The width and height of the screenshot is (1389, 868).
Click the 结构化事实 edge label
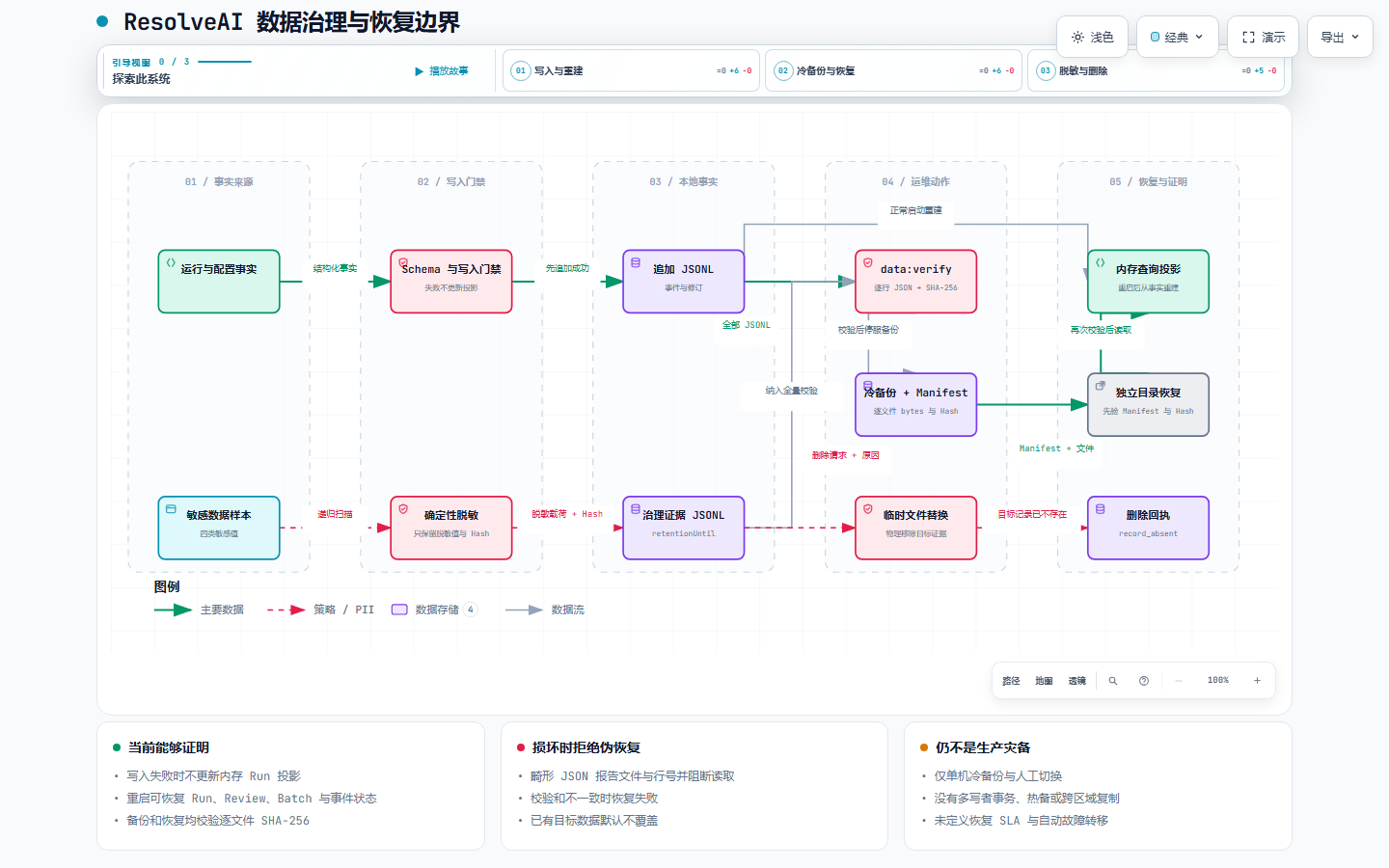coord(335,268)
